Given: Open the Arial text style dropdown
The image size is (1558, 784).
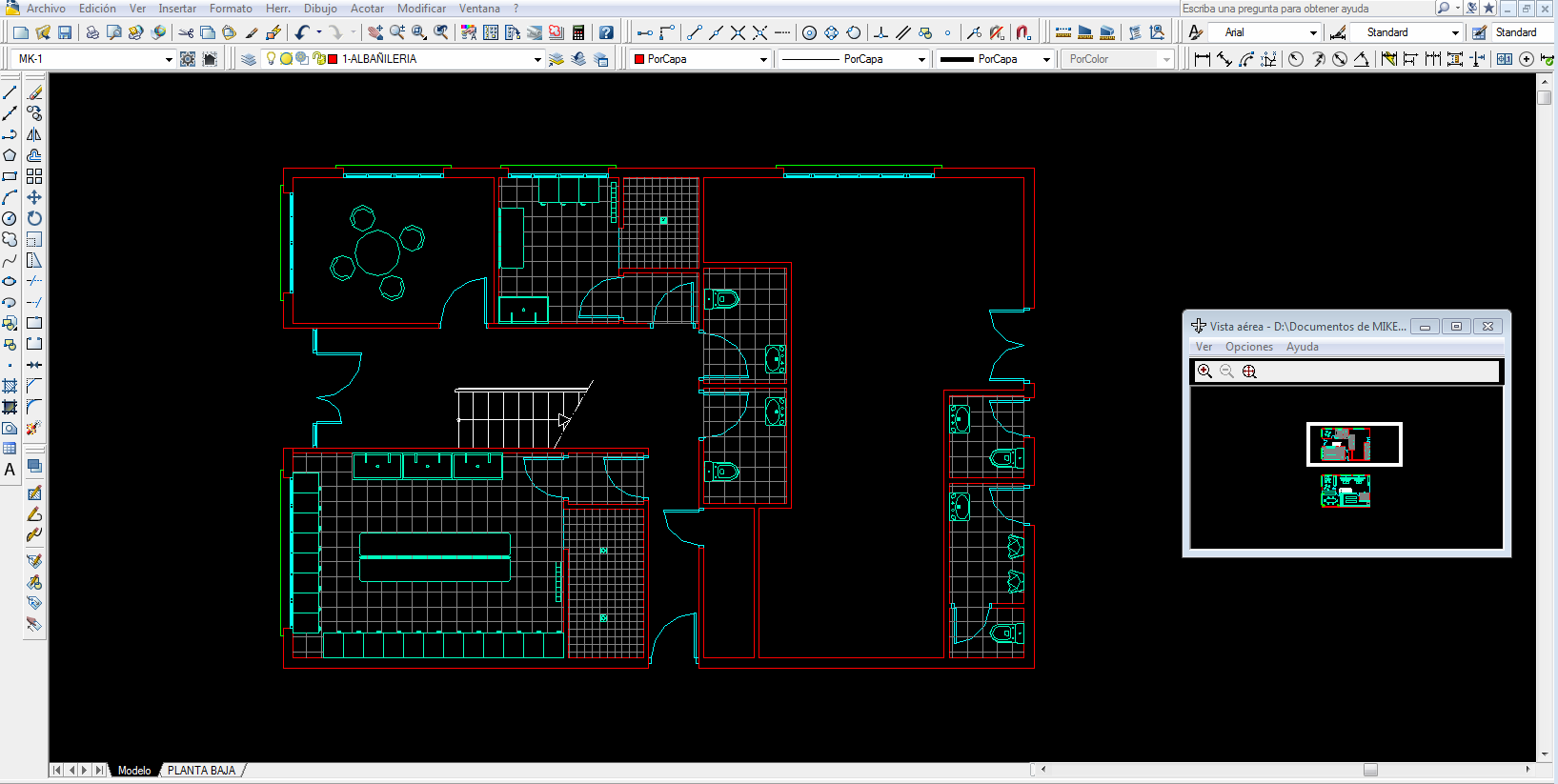Looking at the screenshot, I should (1313, 32).
